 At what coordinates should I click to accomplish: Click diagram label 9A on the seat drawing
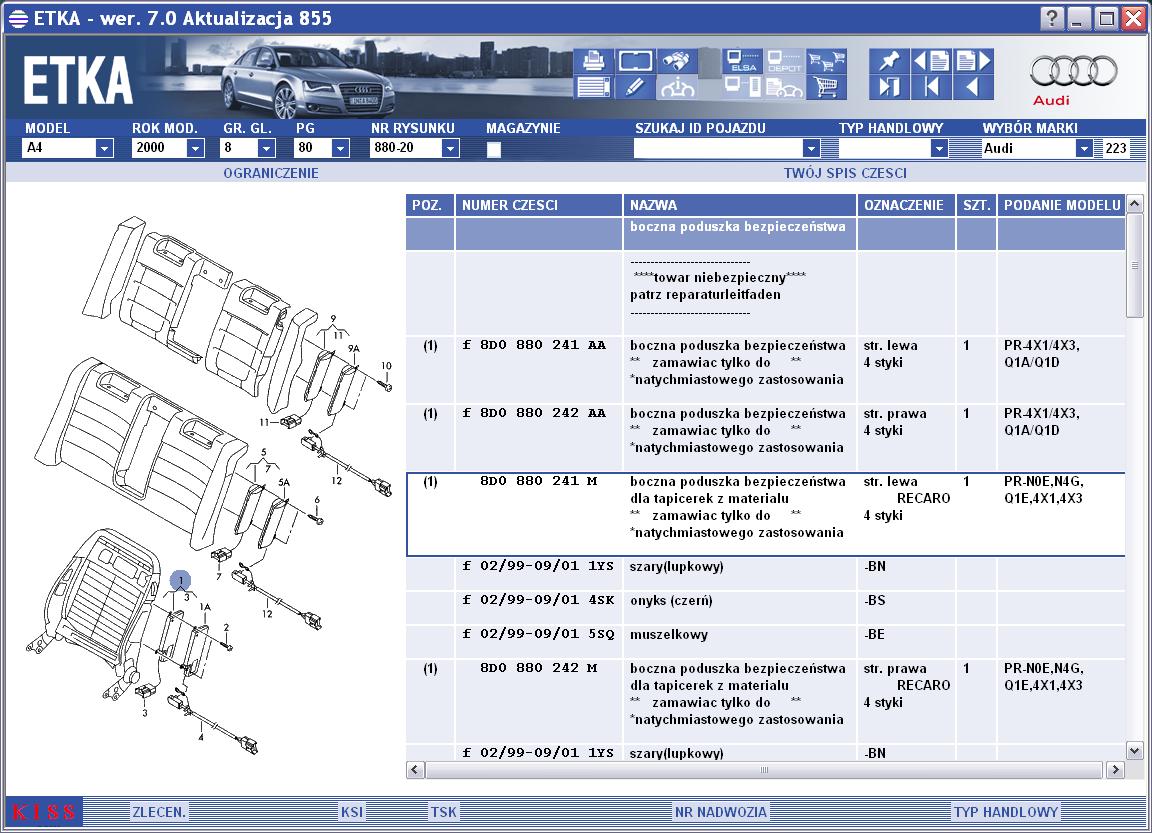point(353,349)
